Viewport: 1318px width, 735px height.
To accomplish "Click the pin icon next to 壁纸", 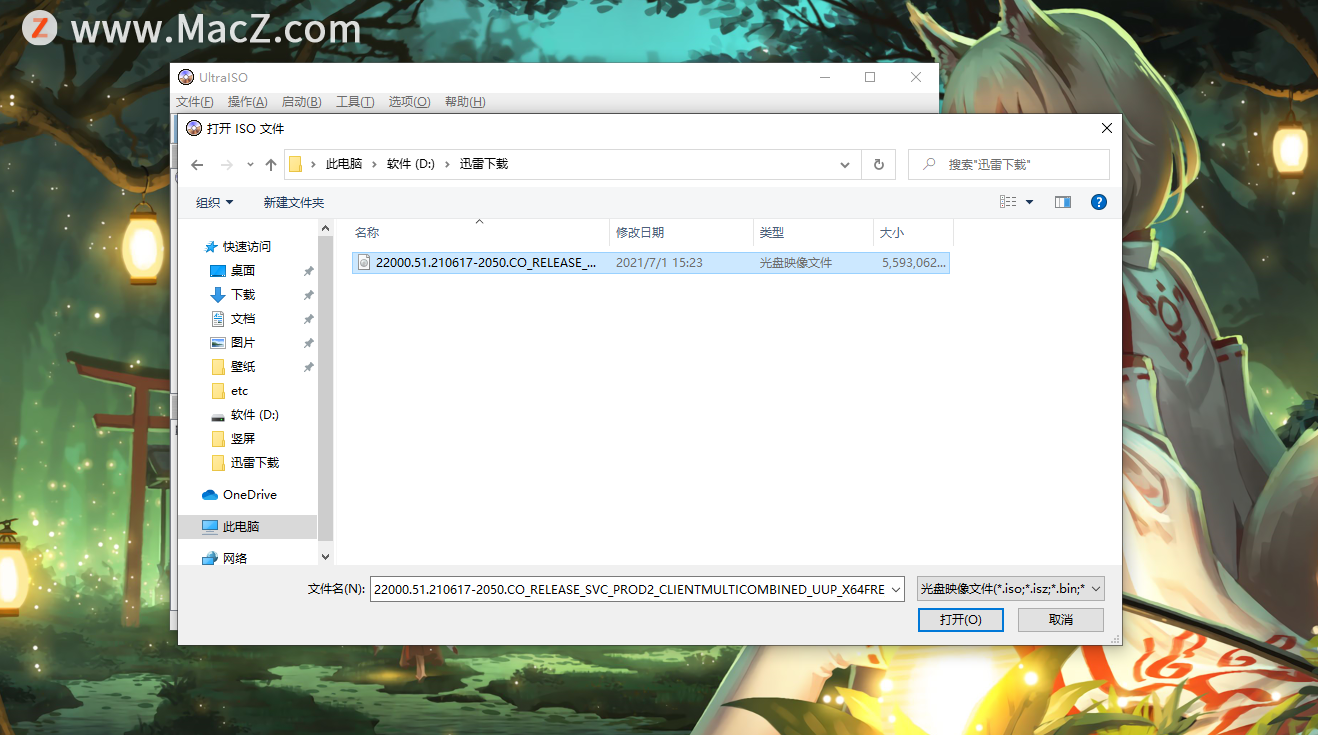I will 308,367.
